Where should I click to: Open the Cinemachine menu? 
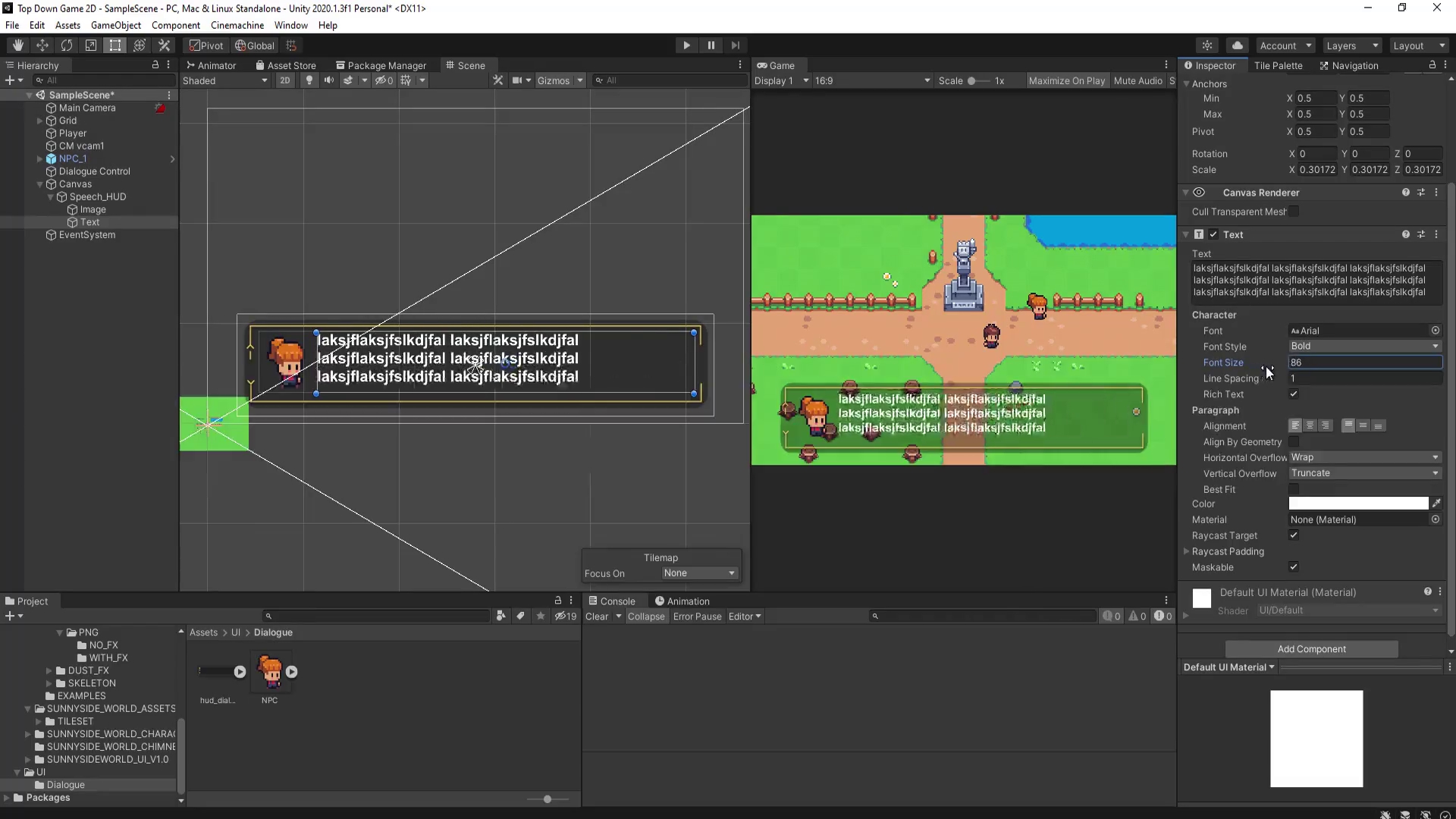tap(237, 25)
